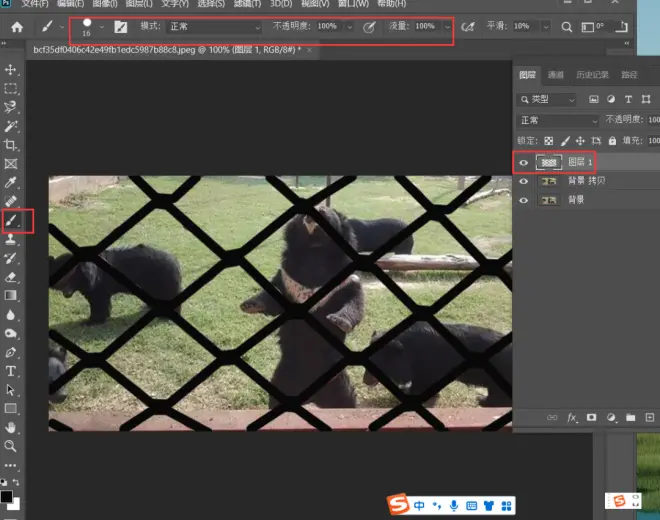Toggle lock image pixels brush icon
The image size is (660, 520).
pos(565,141)
